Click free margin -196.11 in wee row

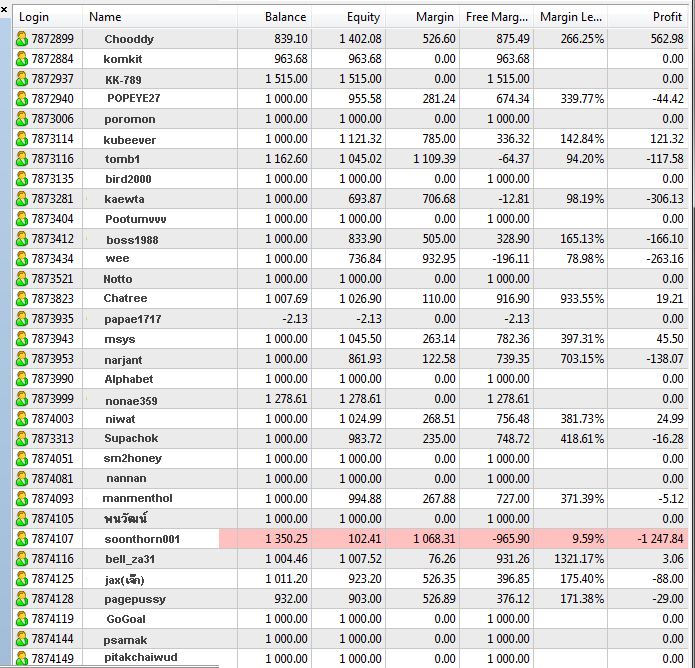coord(511,258)
